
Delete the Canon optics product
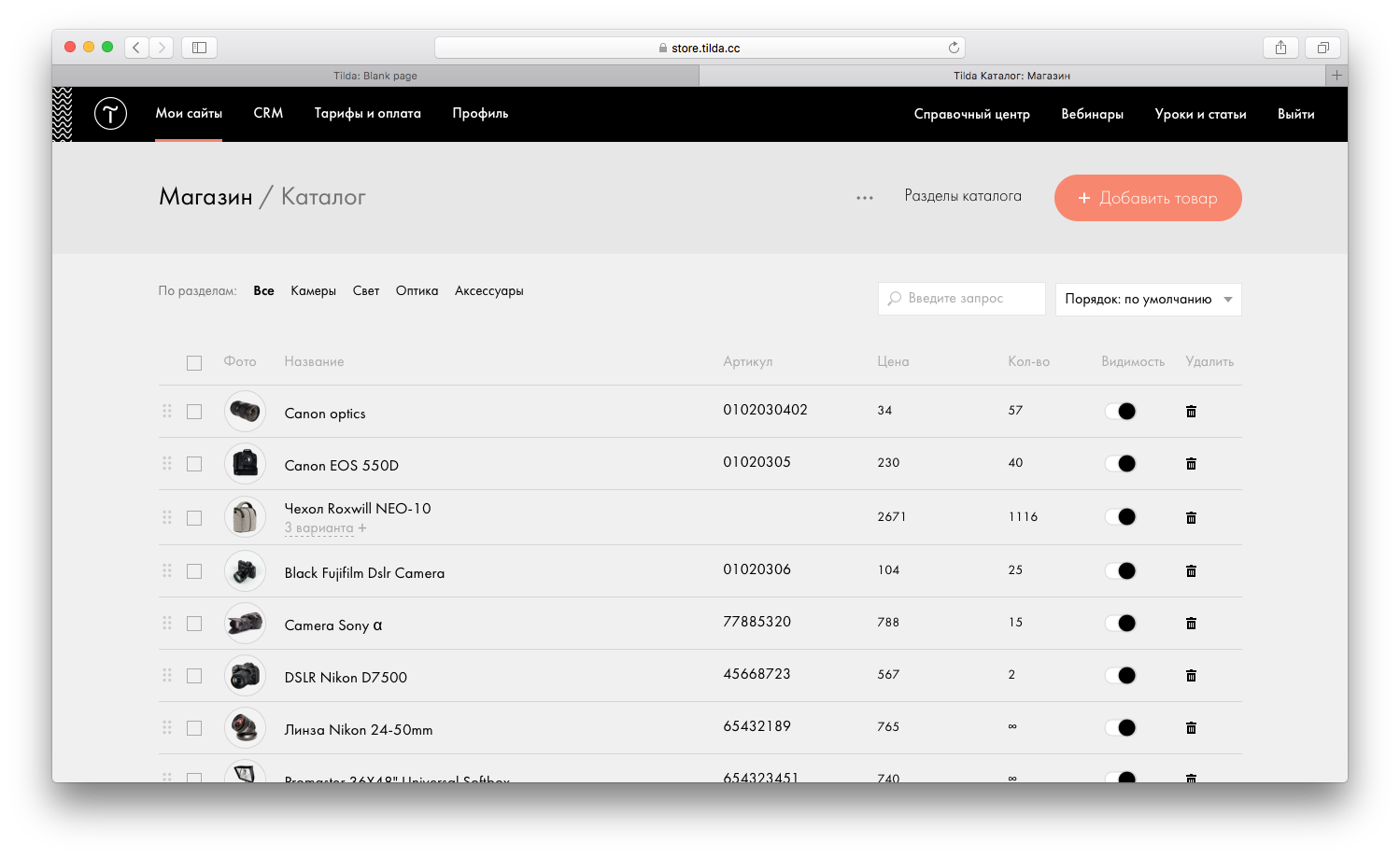(x=1191, y=411)
